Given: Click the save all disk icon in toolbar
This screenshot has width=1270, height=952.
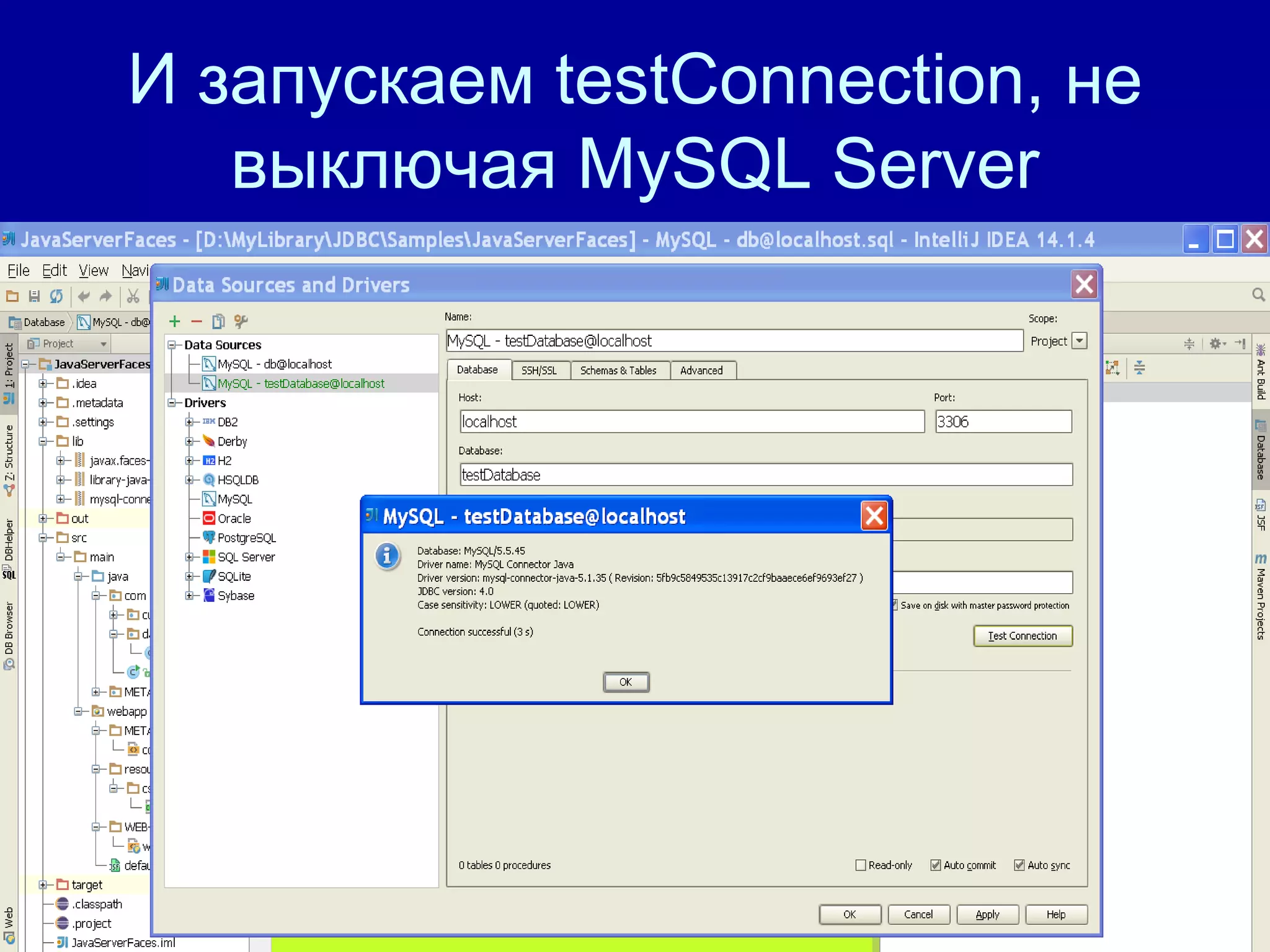Looking at the screenshot, I should (x=35, y=296).
